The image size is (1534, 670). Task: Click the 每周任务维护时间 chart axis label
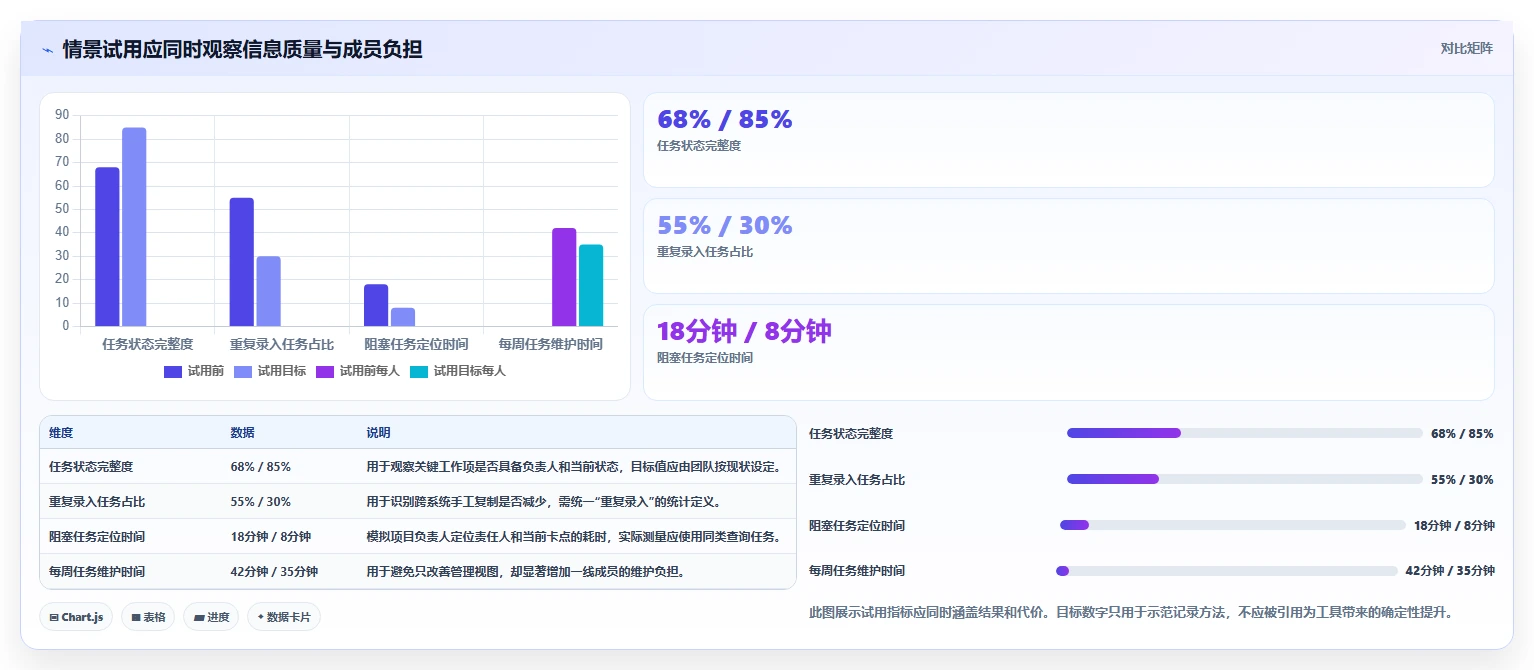click(550, 344)
